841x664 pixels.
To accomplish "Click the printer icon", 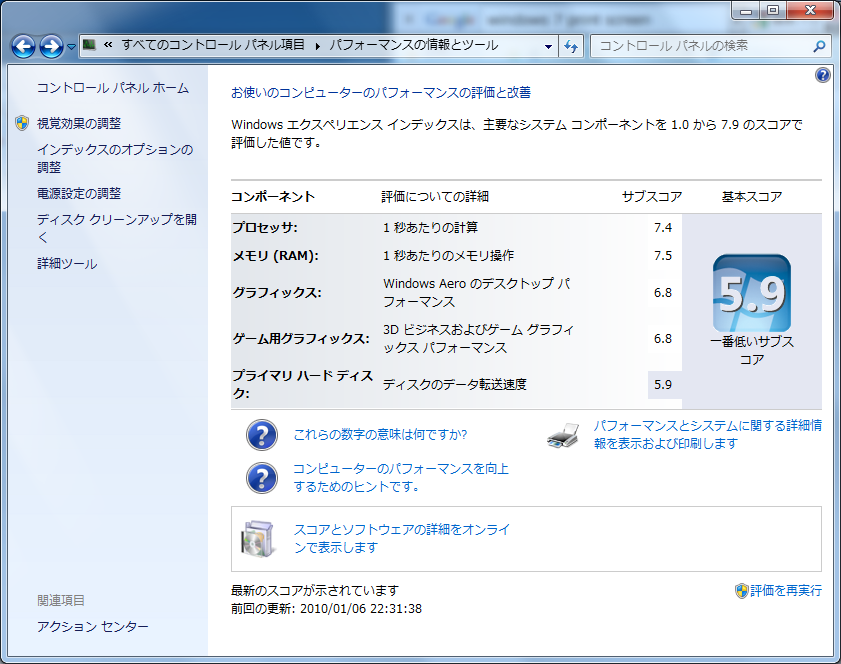I will (x=563, y=435).
